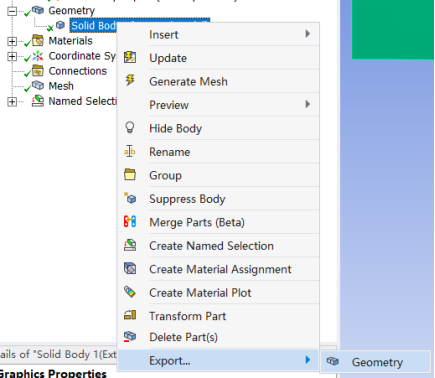
Task: Select Generate Mesh menu entry
Action: click(218, 81)
